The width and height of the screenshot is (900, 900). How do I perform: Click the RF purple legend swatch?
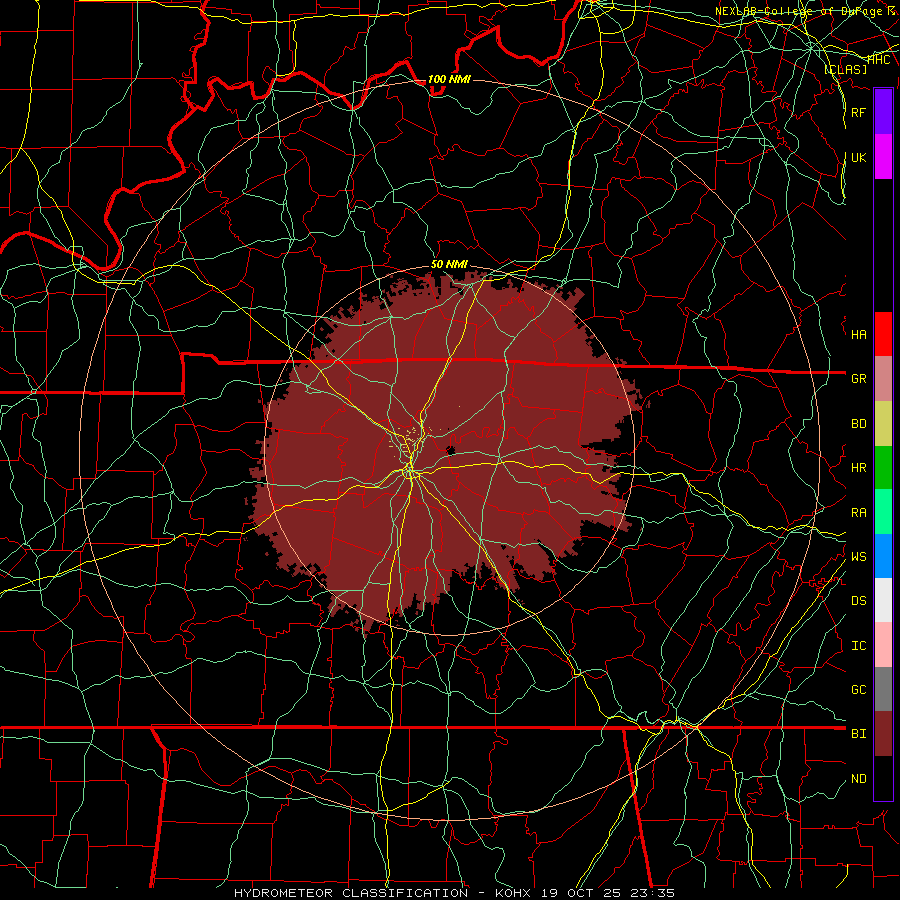pos(883,112)
